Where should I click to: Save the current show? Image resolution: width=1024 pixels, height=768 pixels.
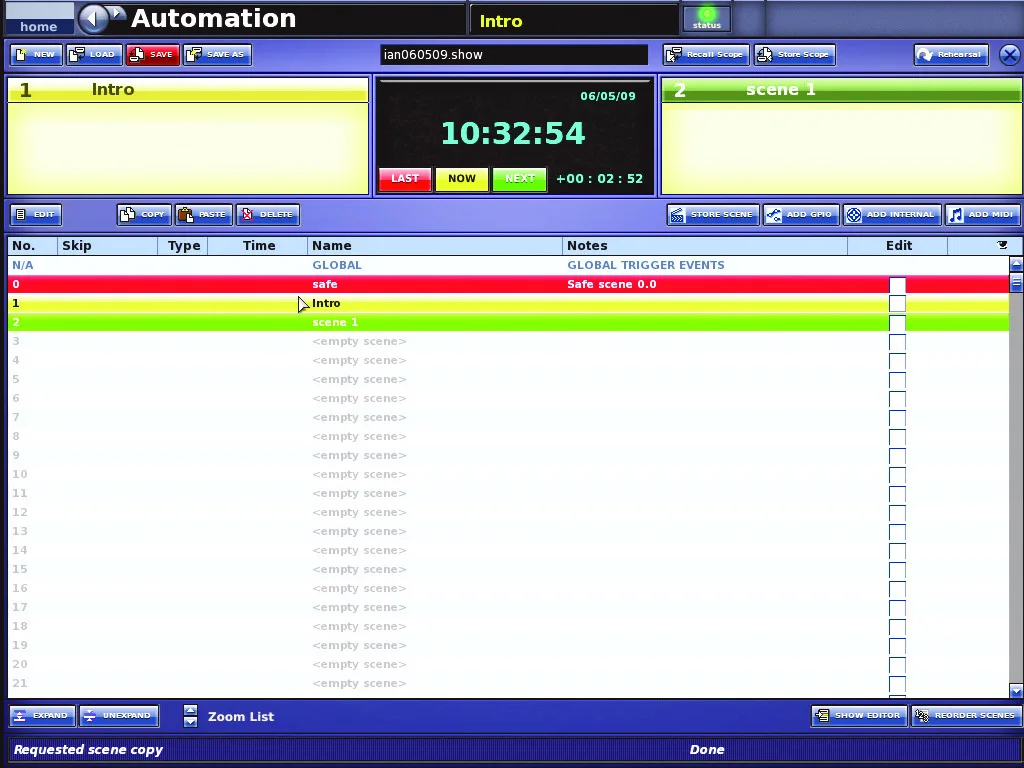[152, 55]
